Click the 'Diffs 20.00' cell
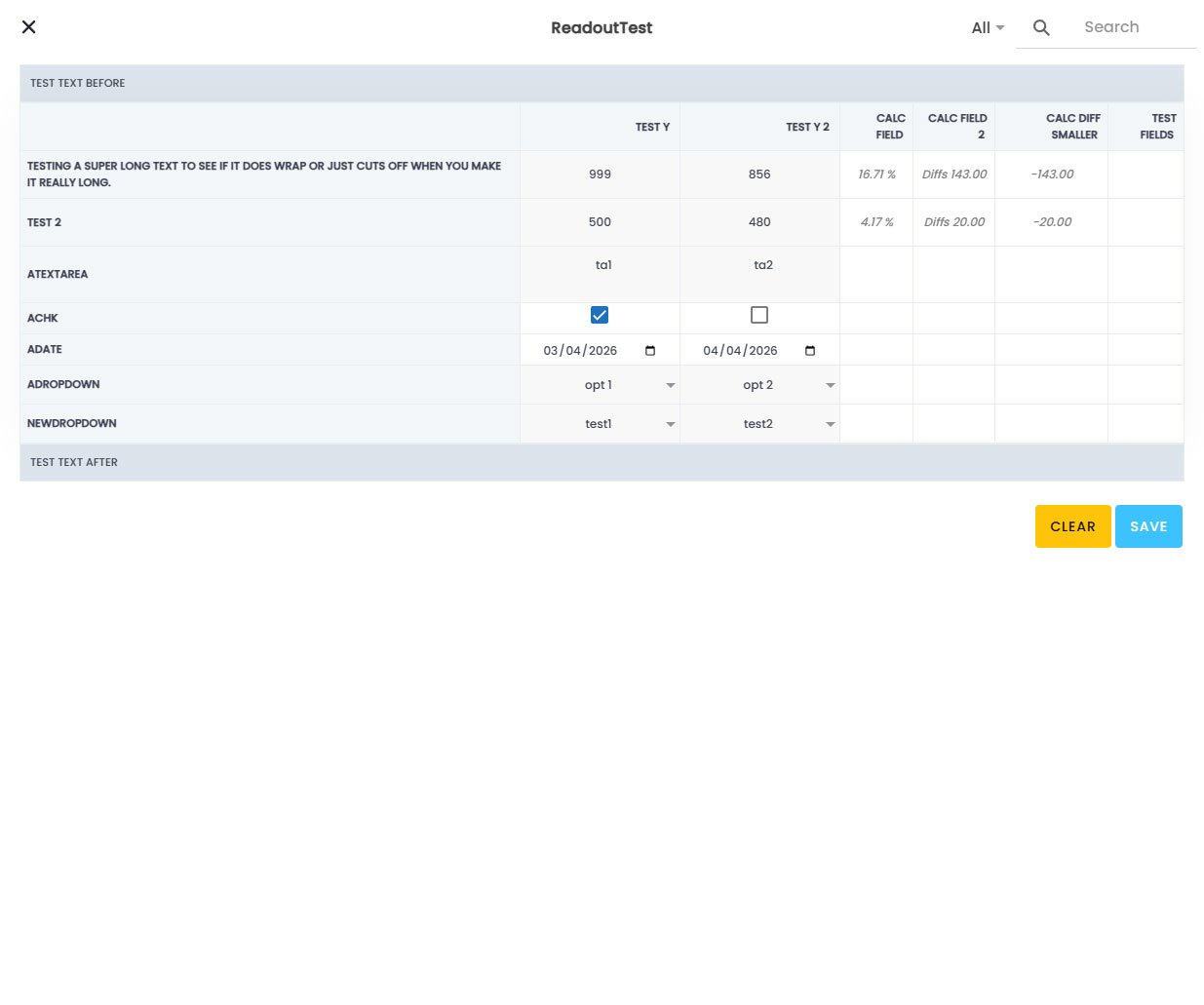The width and height of the screenshot is (1204, 1005). pyautogui.click(x=954, y=222)
